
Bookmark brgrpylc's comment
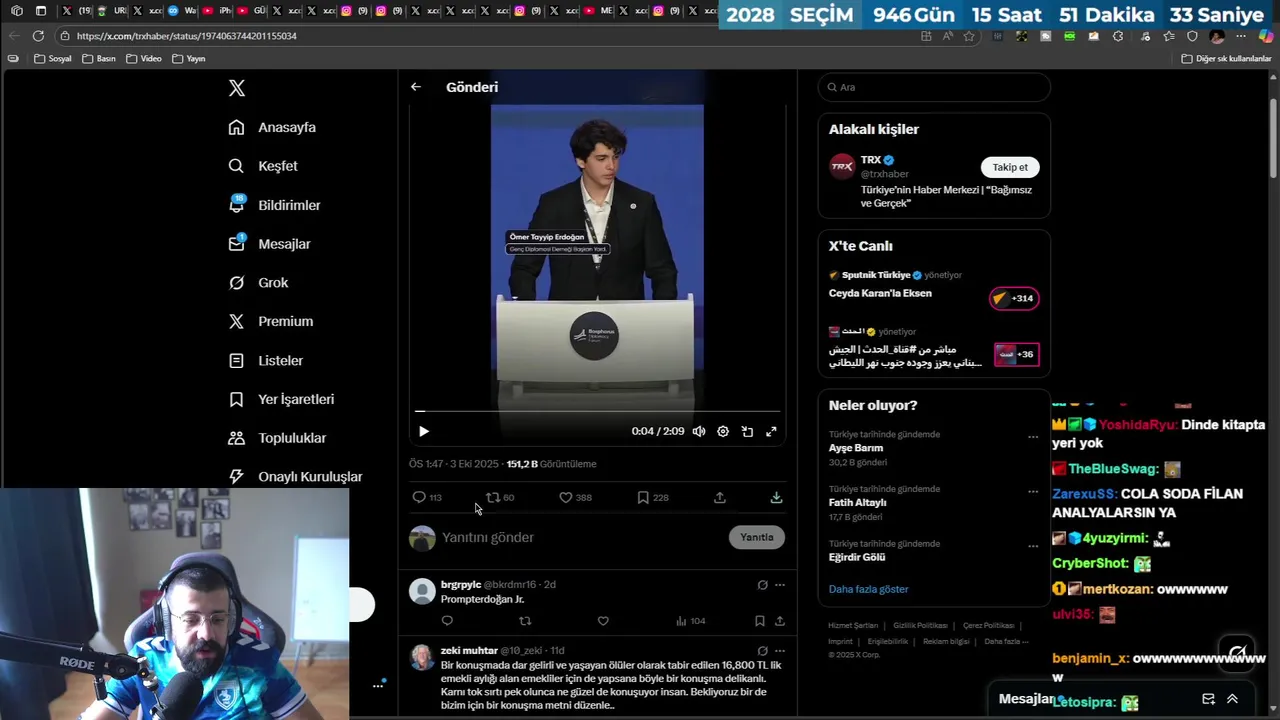760,621
